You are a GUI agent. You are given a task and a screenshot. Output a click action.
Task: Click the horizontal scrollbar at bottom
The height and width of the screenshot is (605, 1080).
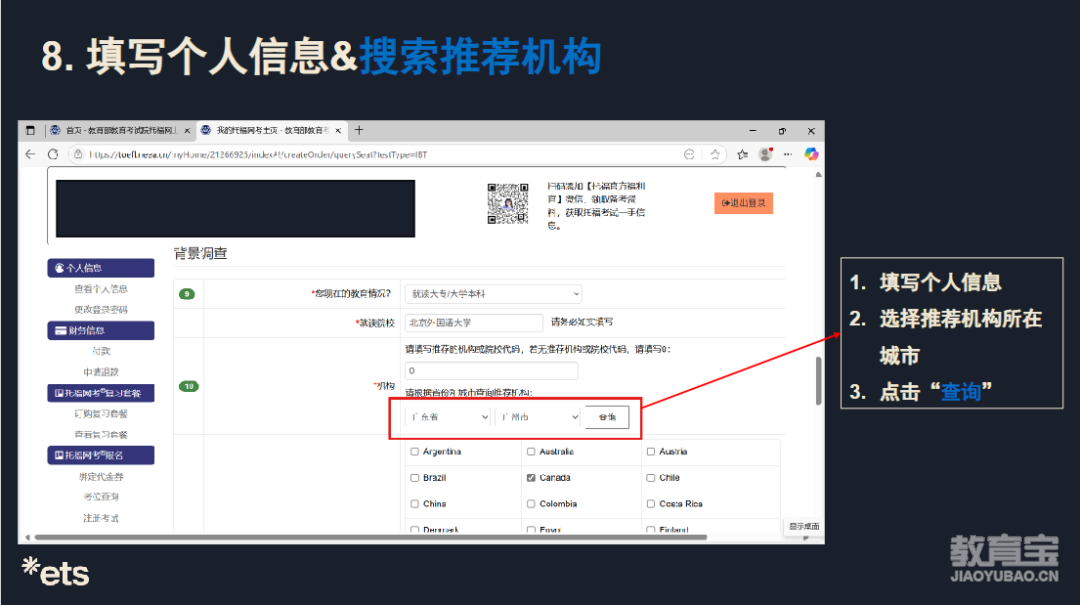pyautogui.click(x=371, y=537)
